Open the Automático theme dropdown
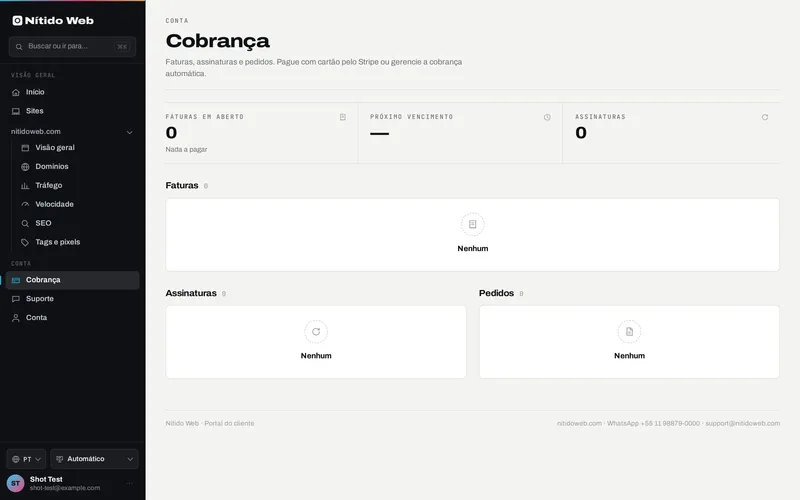This screenshot has width=800, height=500. point(94,459)
